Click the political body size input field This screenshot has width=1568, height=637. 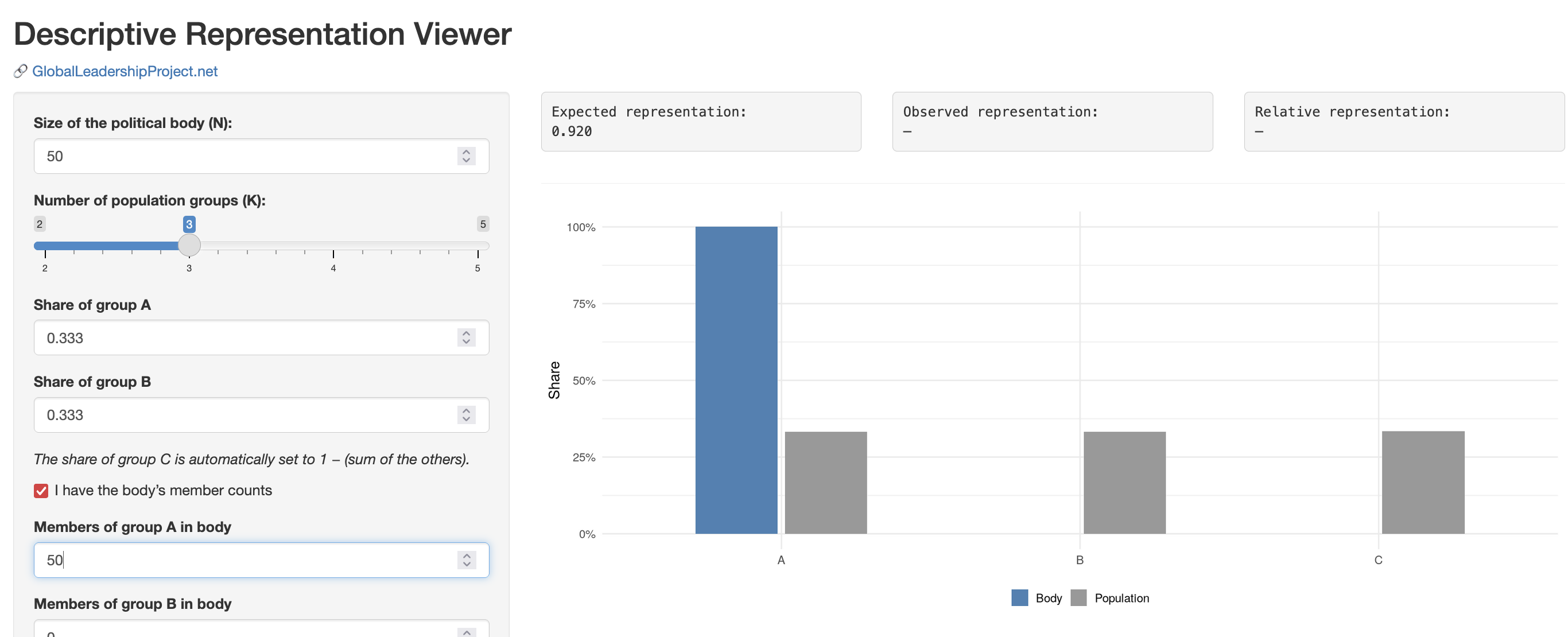[243, 156]
